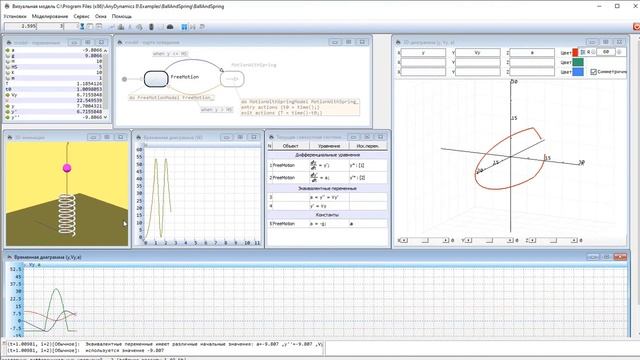Open the Помощь menu
Viewport: 640px width, 360px height.
(122, 16)
